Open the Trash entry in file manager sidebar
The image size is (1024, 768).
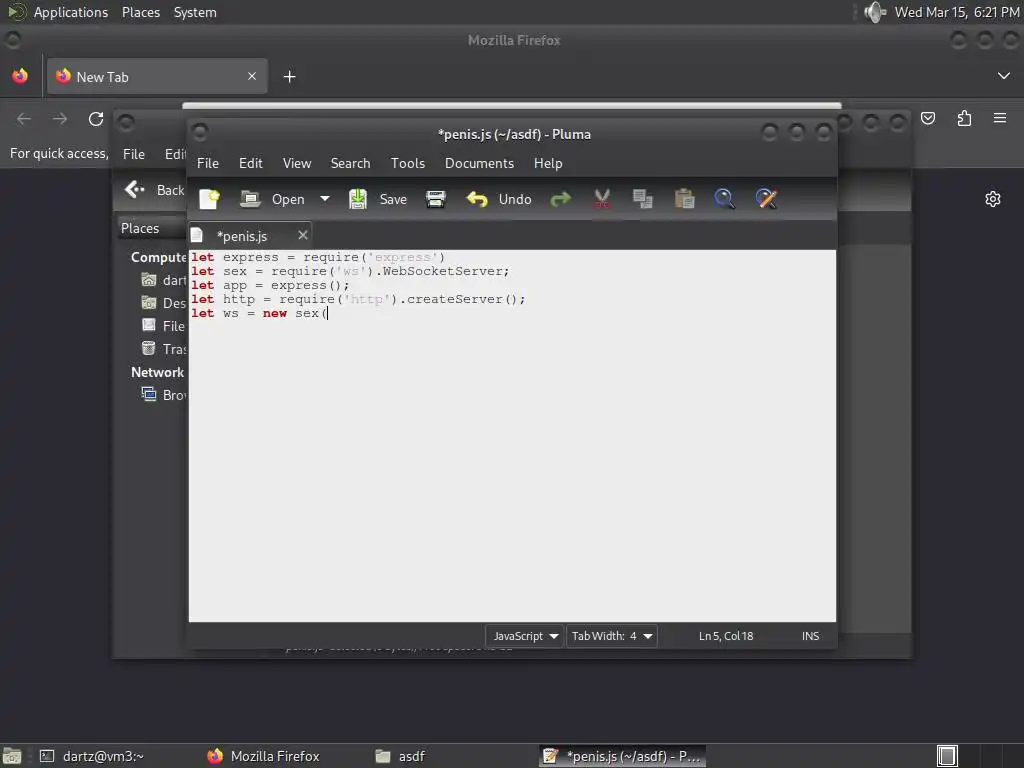[x=165, y=349]
